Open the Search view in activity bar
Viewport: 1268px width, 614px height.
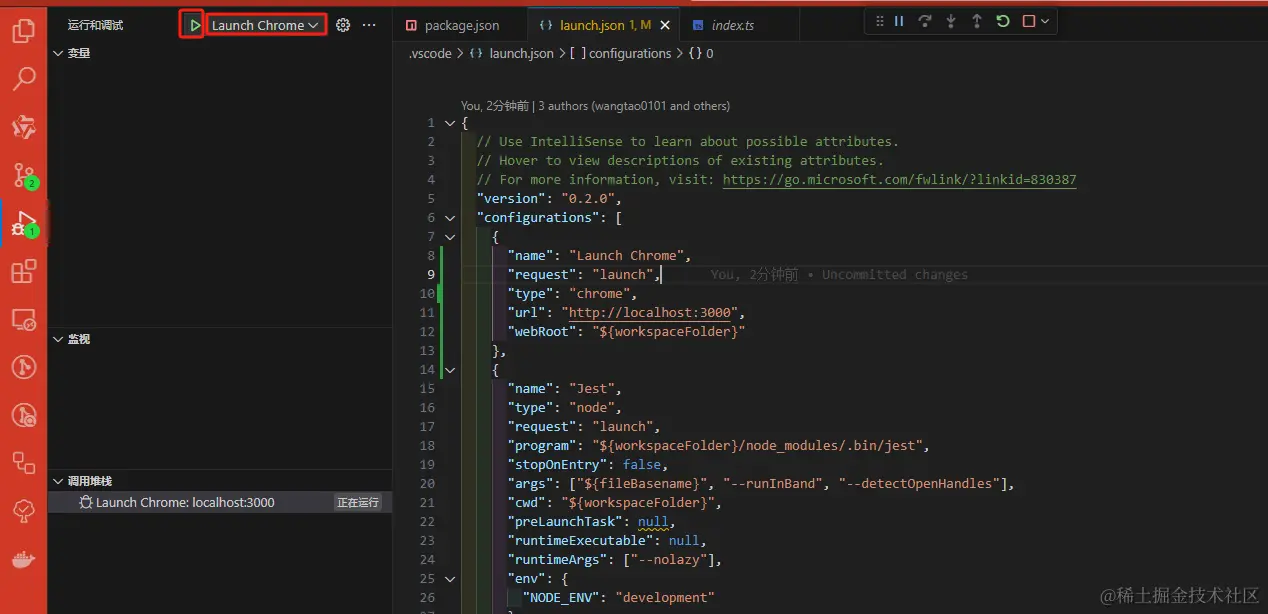(23, 78)
